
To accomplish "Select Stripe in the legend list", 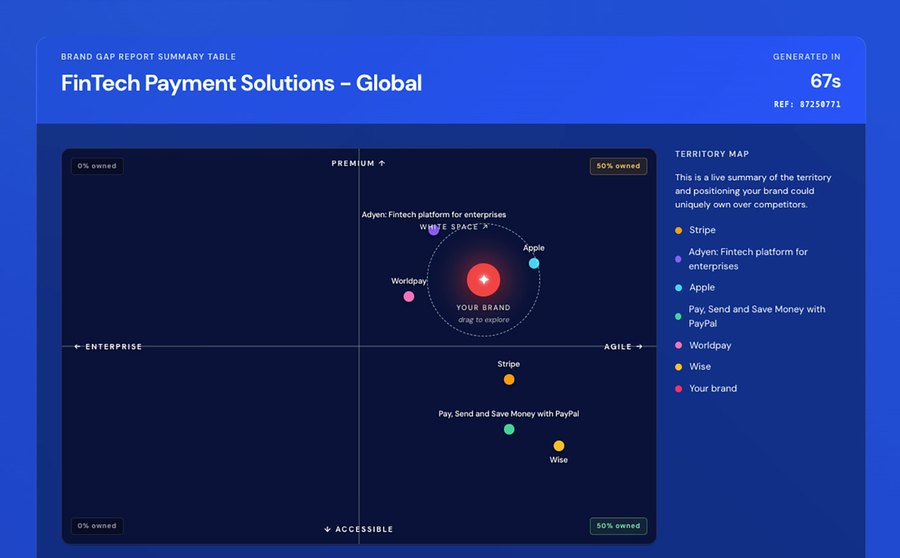I will [702, 230].
